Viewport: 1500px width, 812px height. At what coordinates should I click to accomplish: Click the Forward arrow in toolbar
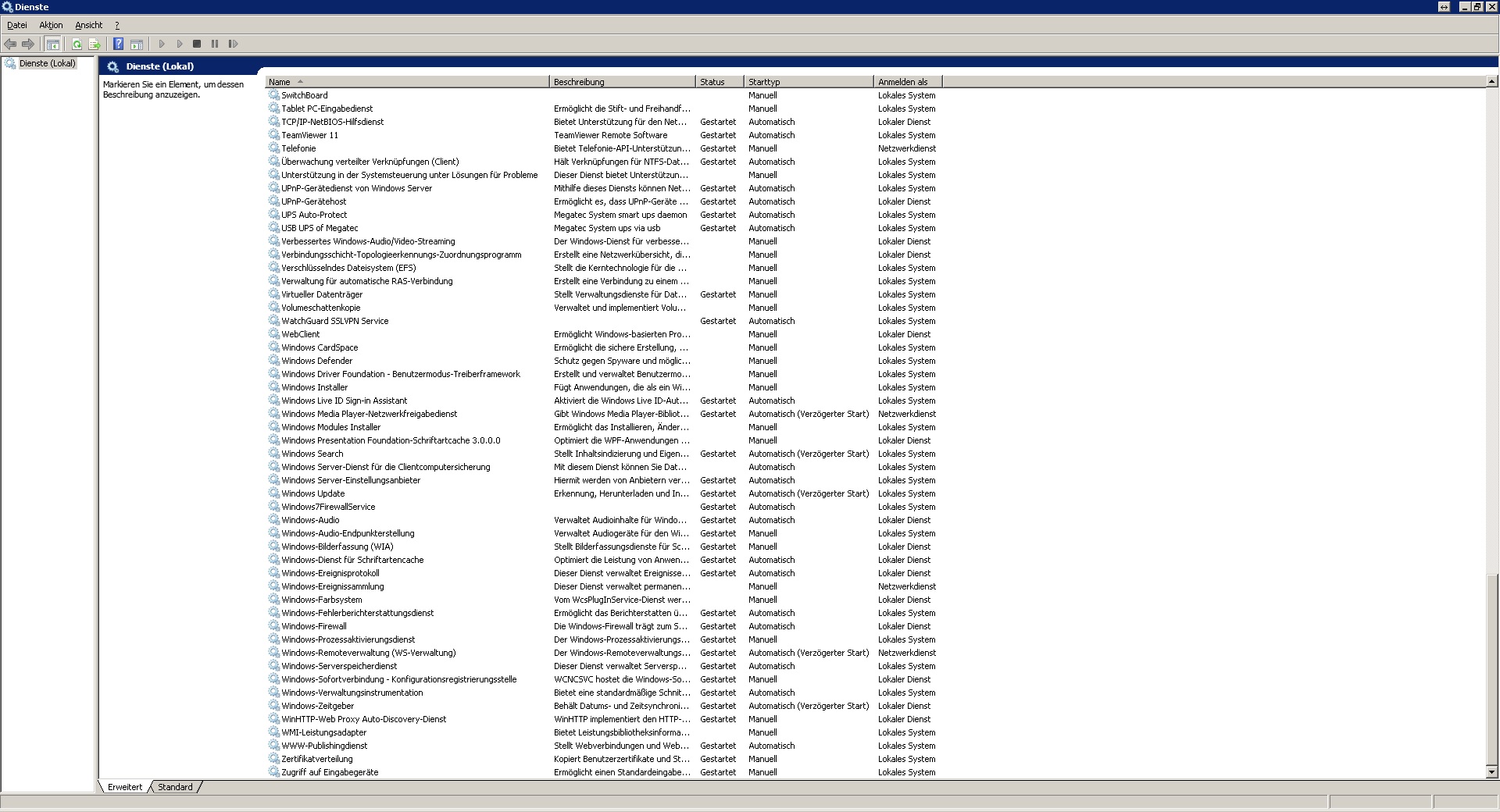(28, 45)
